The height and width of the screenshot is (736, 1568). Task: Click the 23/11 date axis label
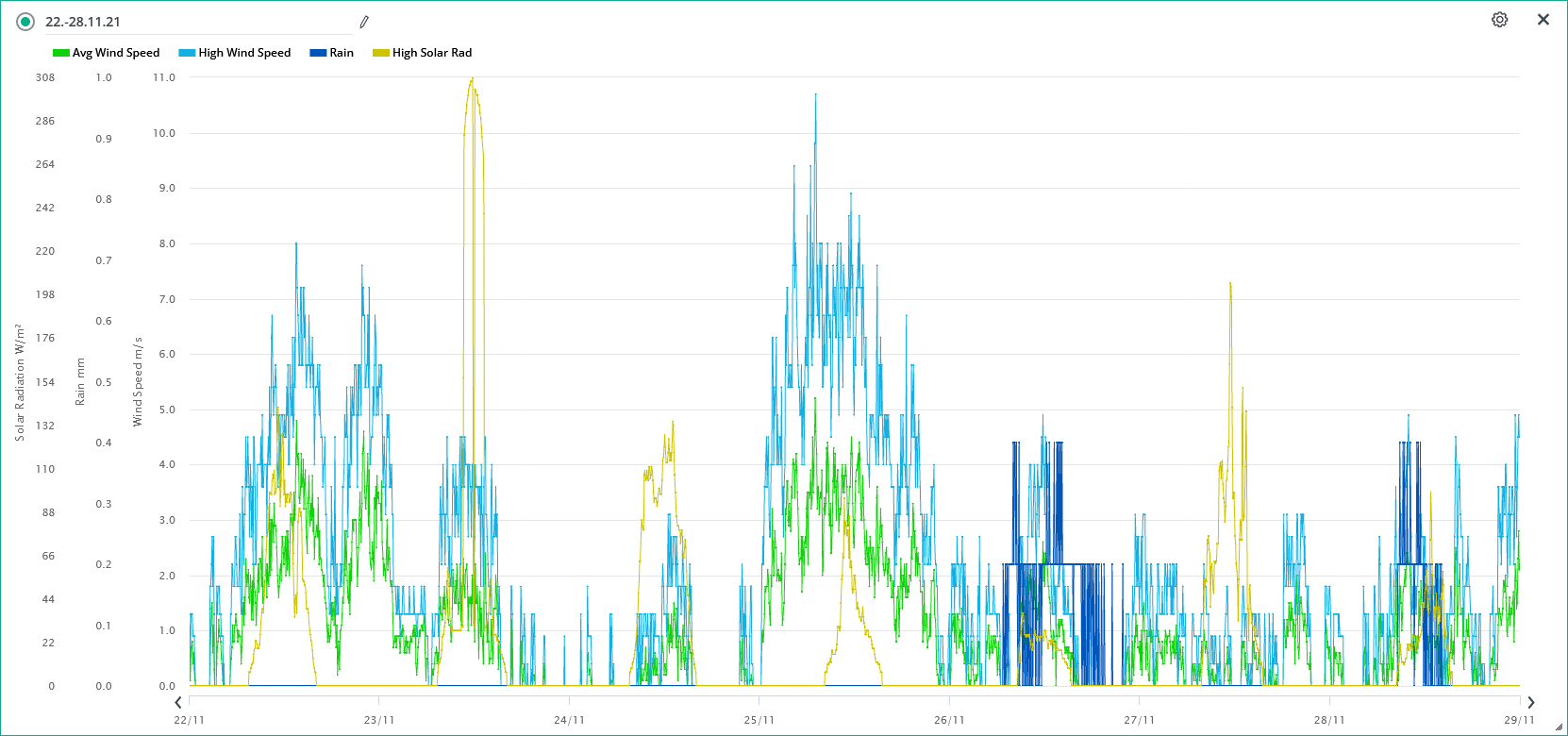[379, 720]
